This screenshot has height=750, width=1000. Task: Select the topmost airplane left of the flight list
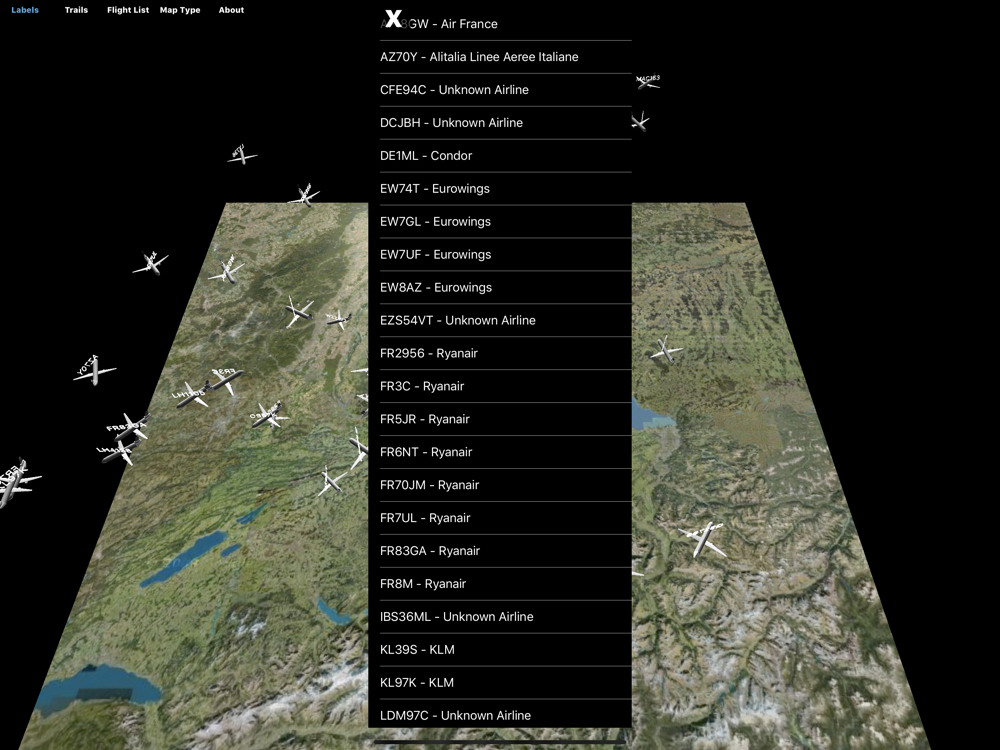point(241,155)
